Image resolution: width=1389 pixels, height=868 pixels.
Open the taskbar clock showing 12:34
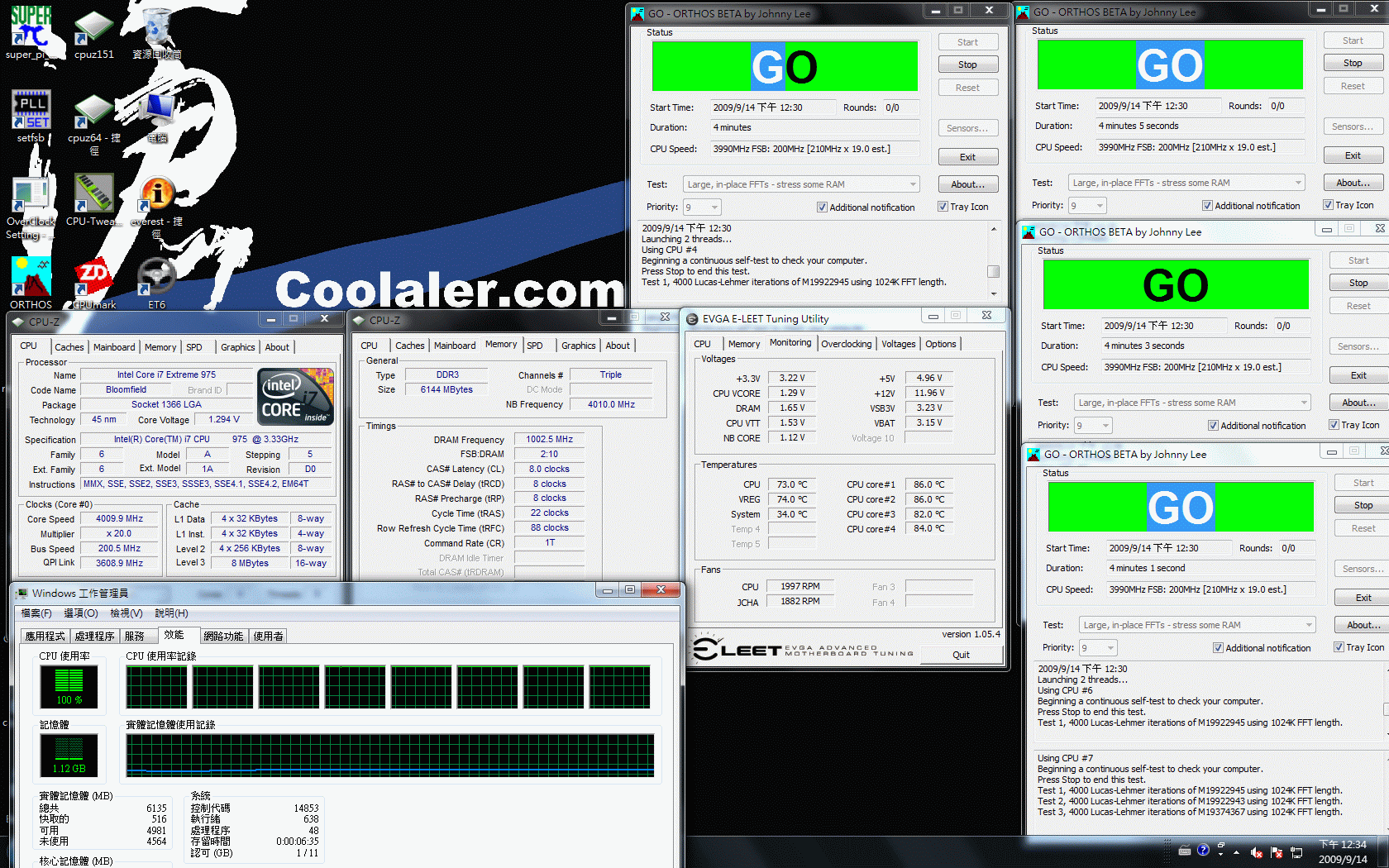click(1343, 852)
